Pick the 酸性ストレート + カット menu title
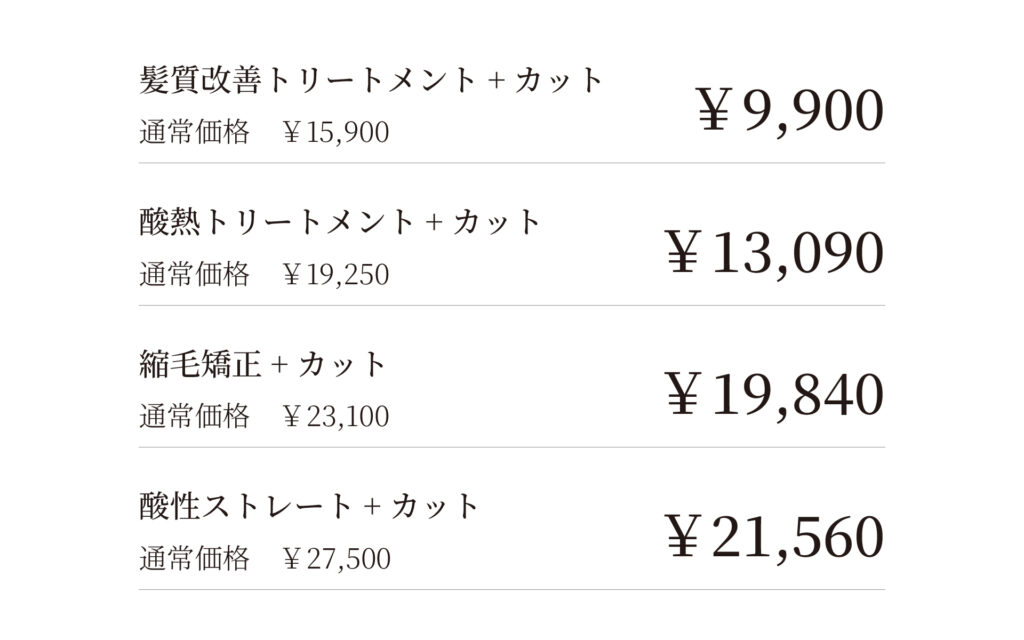 tap(309, 507)
